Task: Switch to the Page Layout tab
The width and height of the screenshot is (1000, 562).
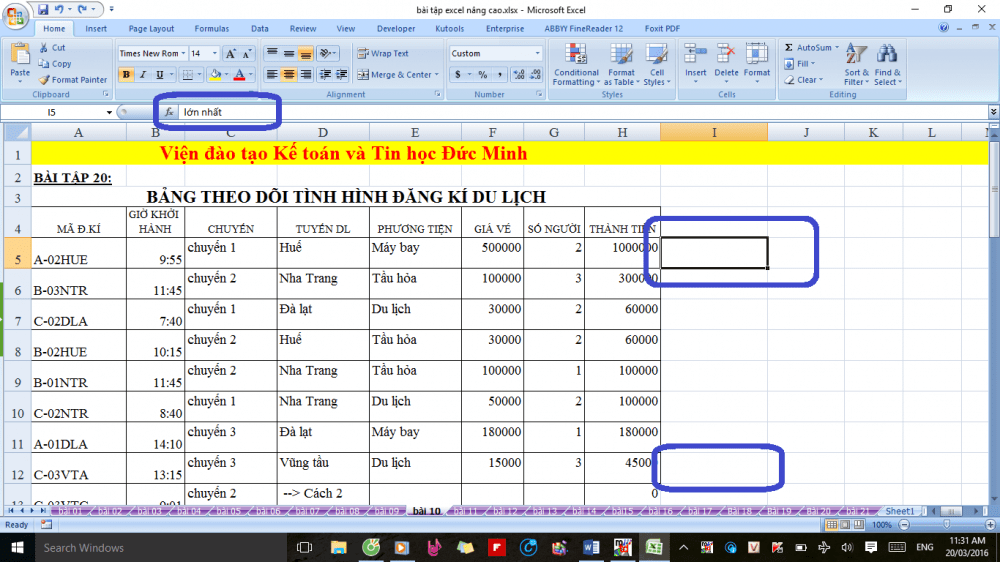Action: point(151,29)
